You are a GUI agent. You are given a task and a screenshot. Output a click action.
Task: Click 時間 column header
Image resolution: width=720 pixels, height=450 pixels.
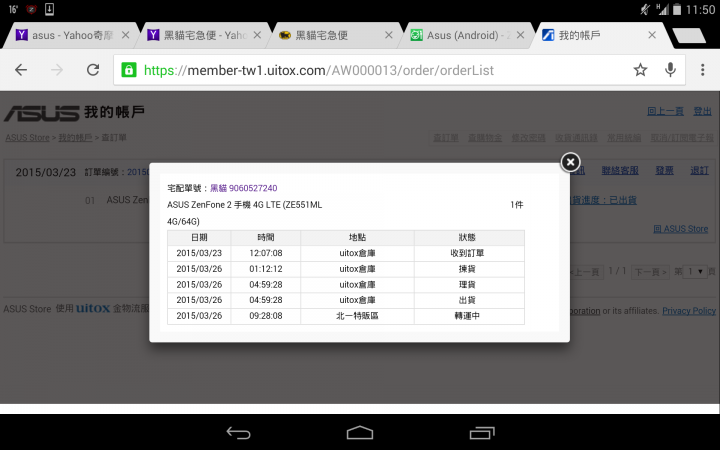266,237
